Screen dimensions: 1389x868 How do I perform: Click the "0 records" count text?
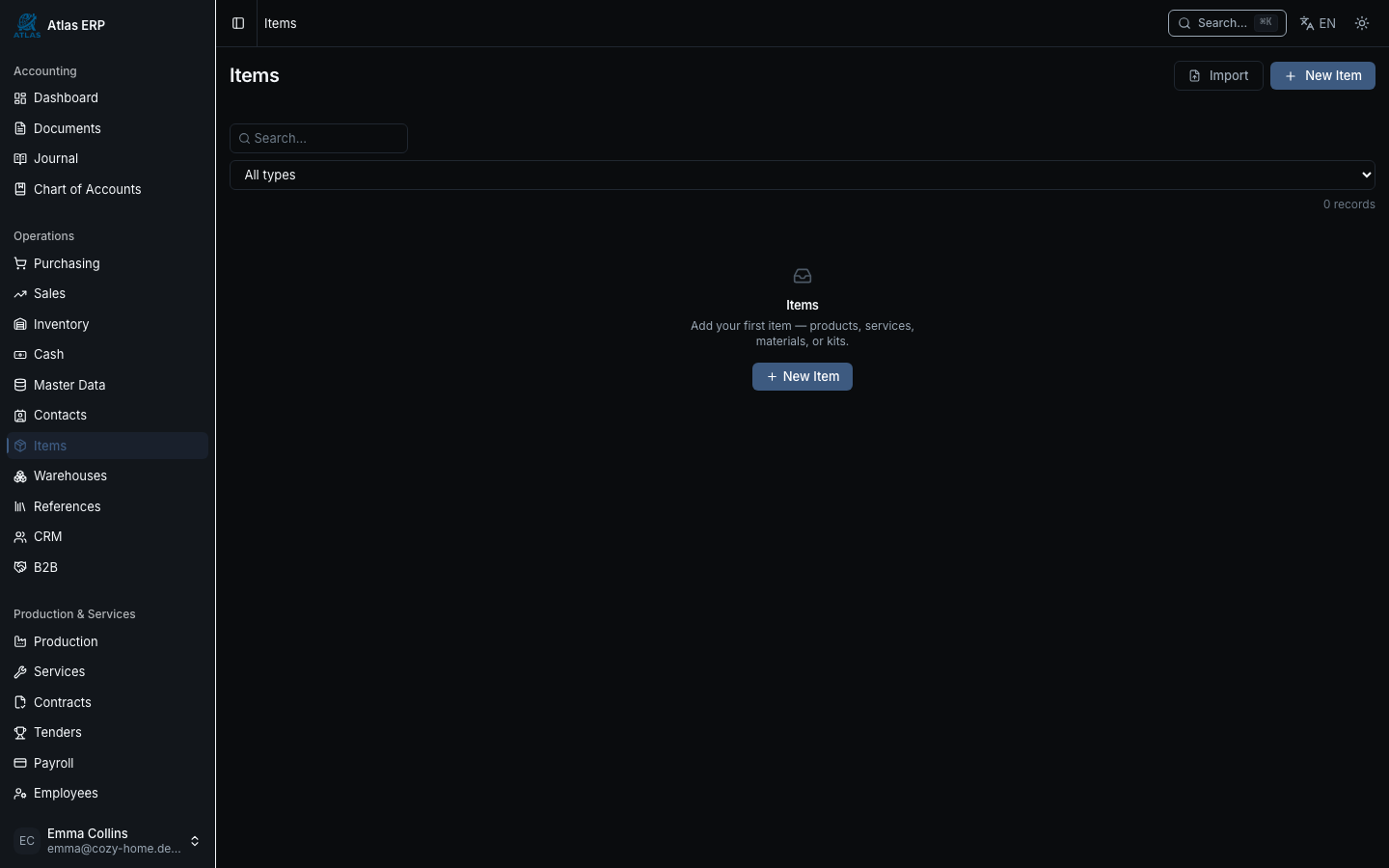pyautogui.click(x=1349, y=204)
